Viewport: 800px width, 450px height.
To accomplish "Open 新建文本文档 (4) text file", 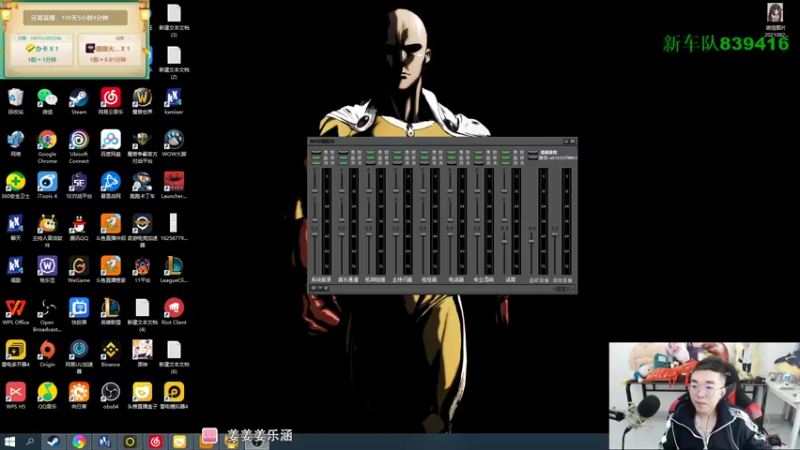I will click(142, 315).
